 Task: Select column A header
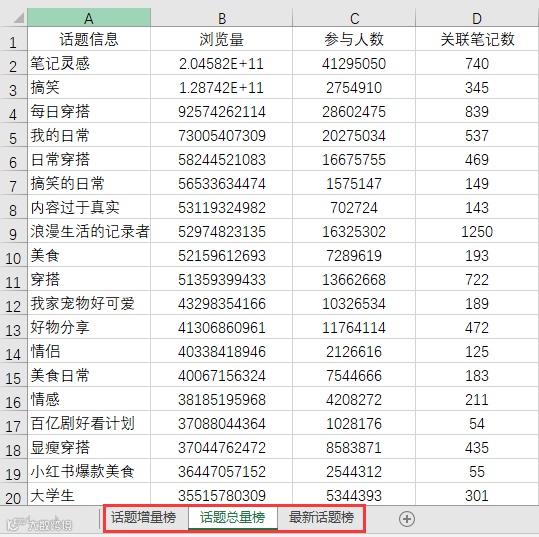(x=89, y=18)
